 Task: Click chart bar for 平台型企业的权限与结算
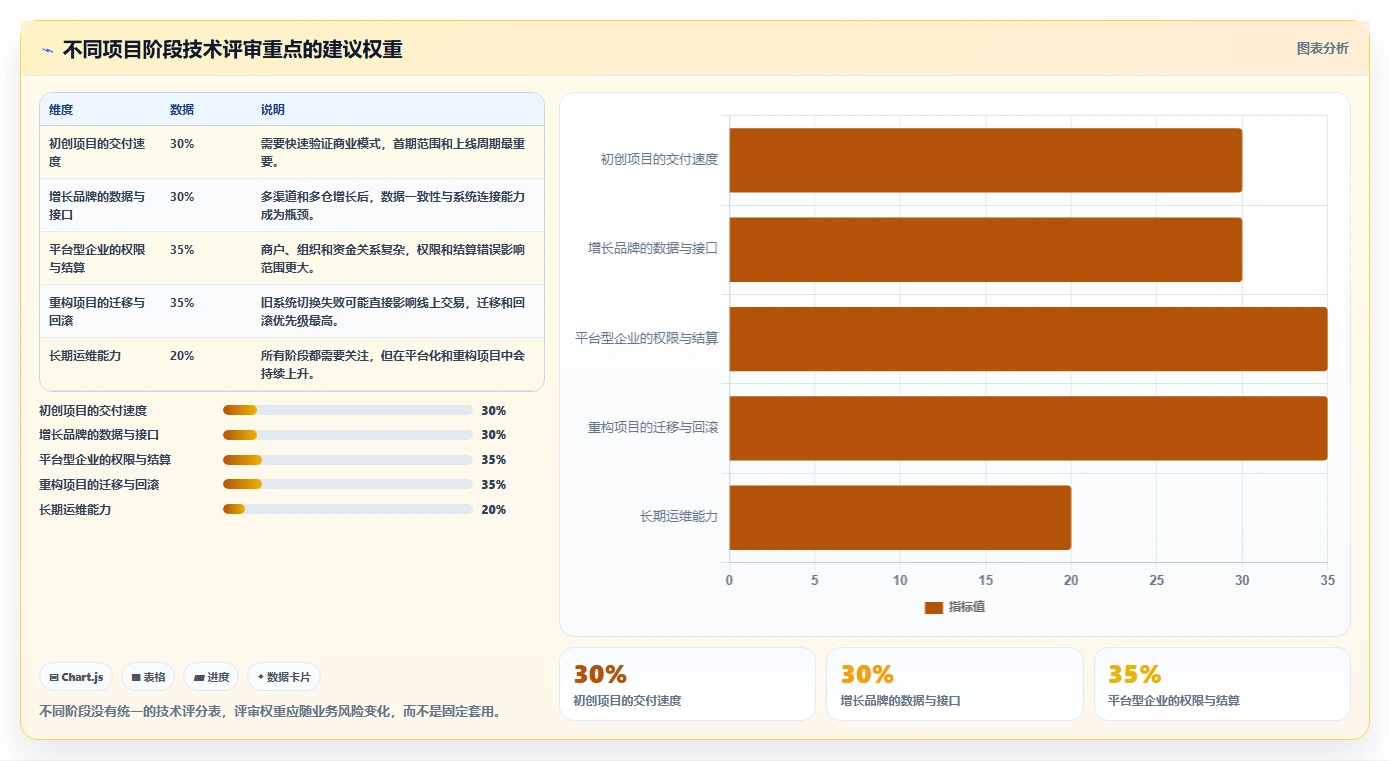pyautogui.click(x=1028, y=339)
